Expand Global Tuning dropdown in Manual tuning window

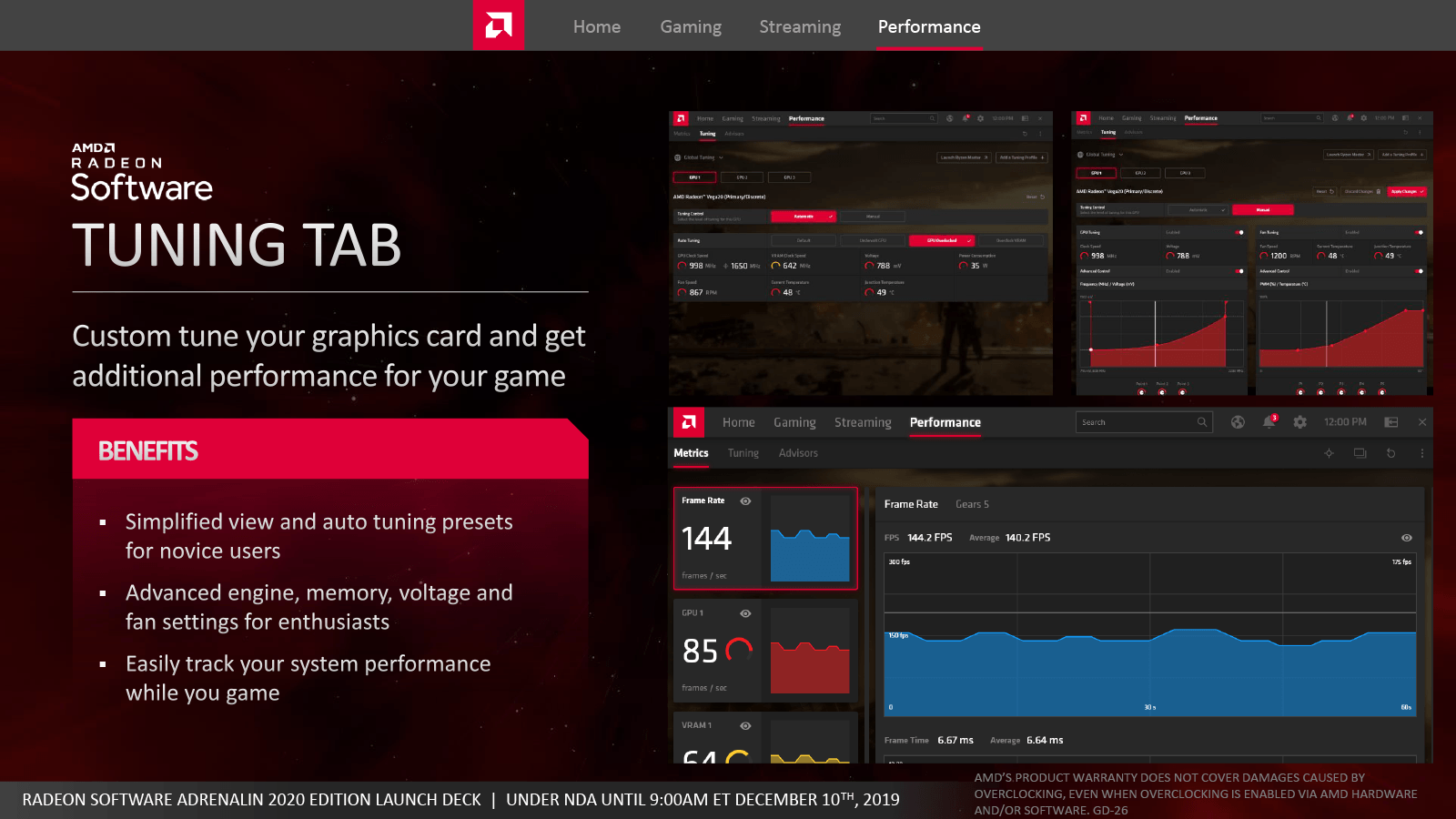[1101, 155]
